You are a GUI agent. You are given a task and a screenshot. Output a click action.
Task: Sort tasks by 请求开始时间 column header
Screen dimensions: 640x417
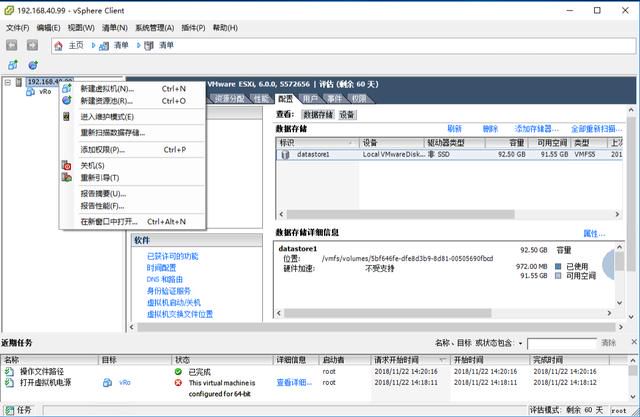point(410,360)
